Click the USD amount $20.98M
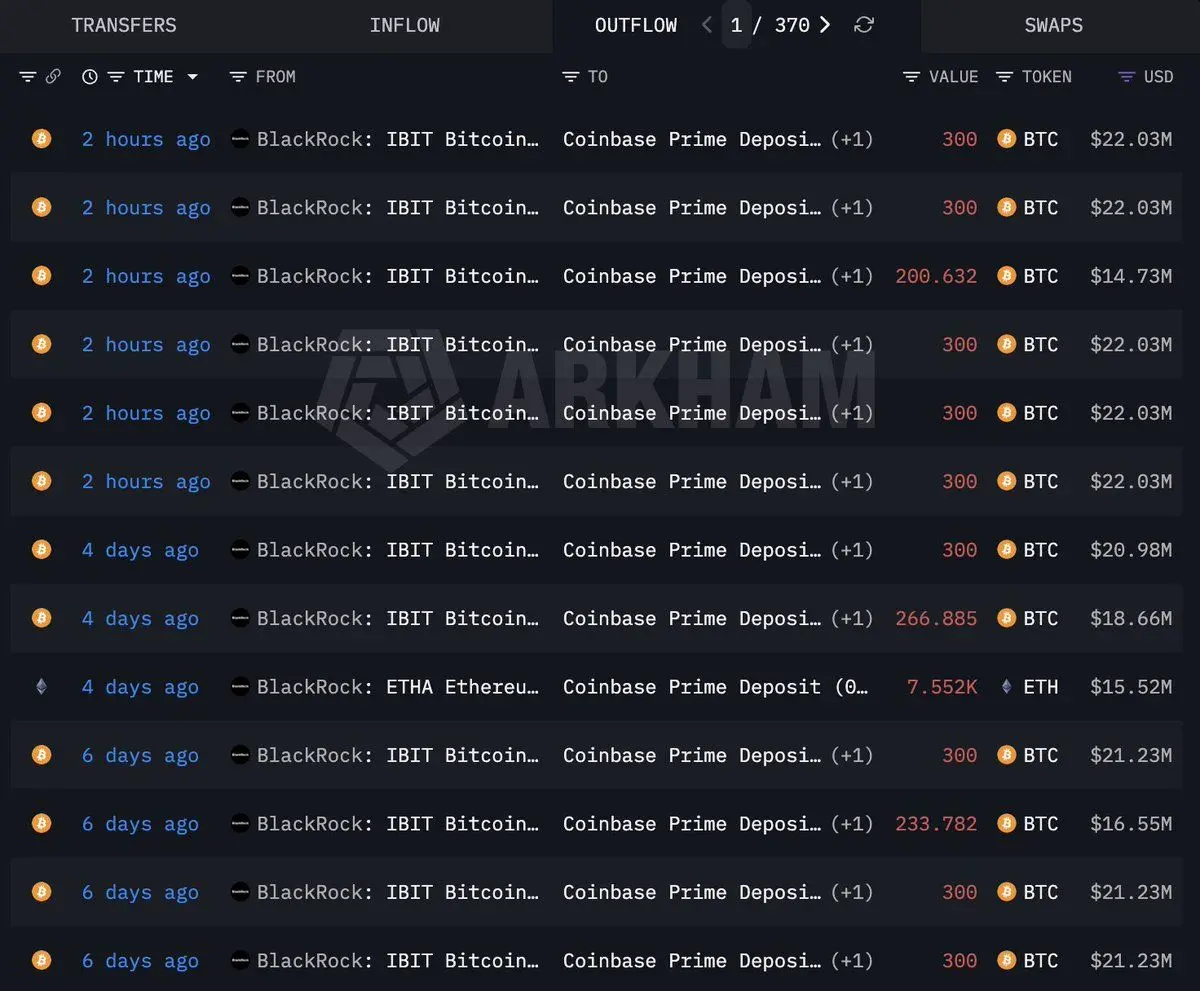 coord(1131,551)
